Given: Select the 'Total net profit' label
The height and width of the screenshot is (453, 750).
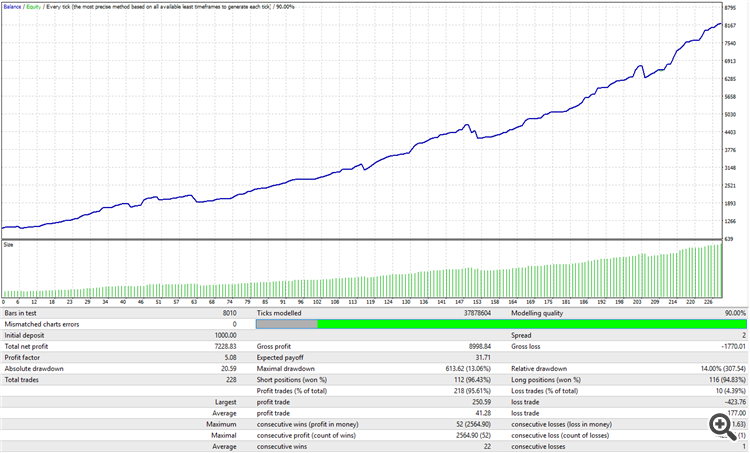Looking at the screenshot, I should [x=26, y=346].
